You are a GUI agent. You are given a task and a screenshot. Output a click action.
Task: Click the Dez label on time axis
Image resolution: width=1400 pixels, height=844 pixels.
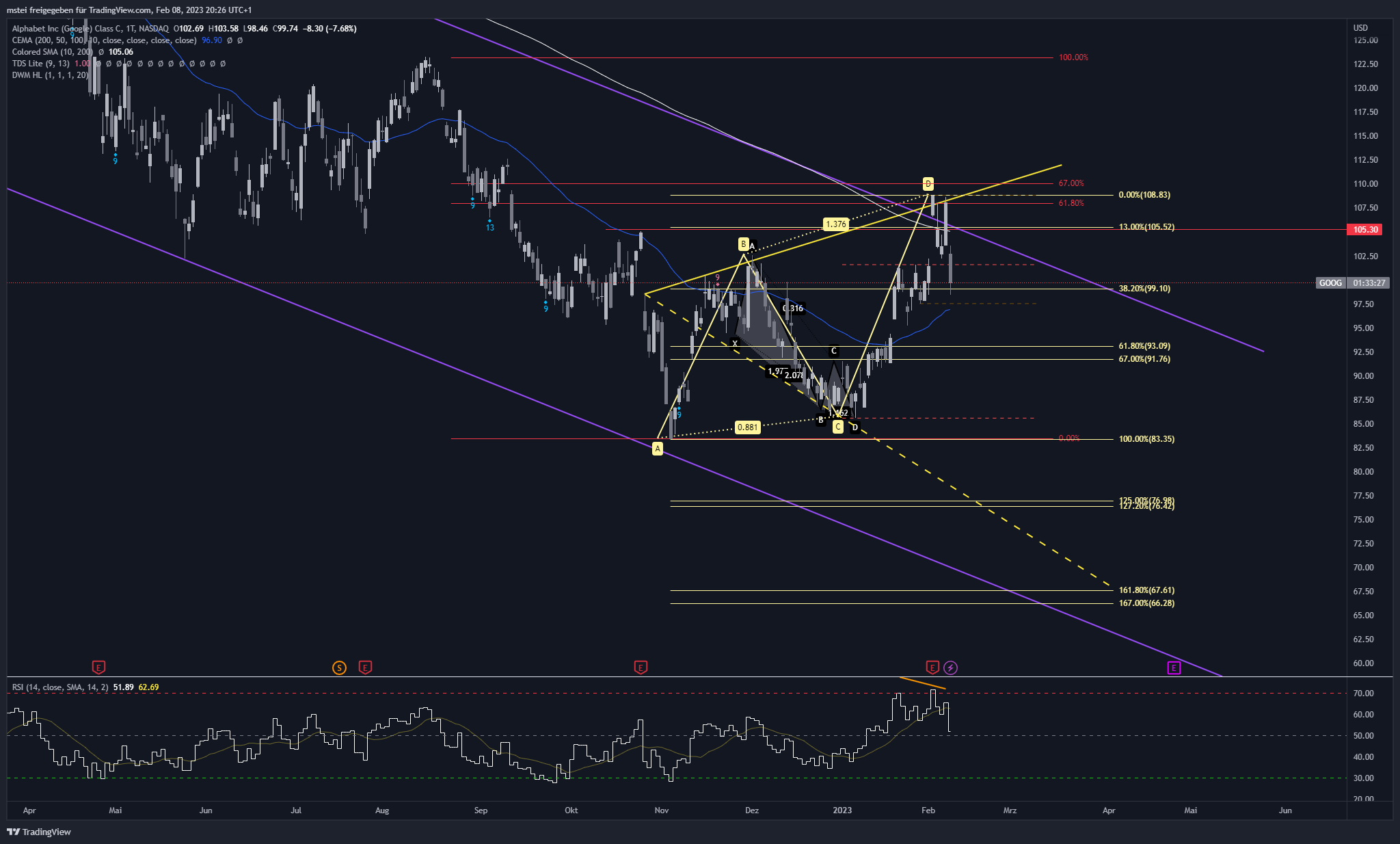pyautogui.click(x=751, y=810)
